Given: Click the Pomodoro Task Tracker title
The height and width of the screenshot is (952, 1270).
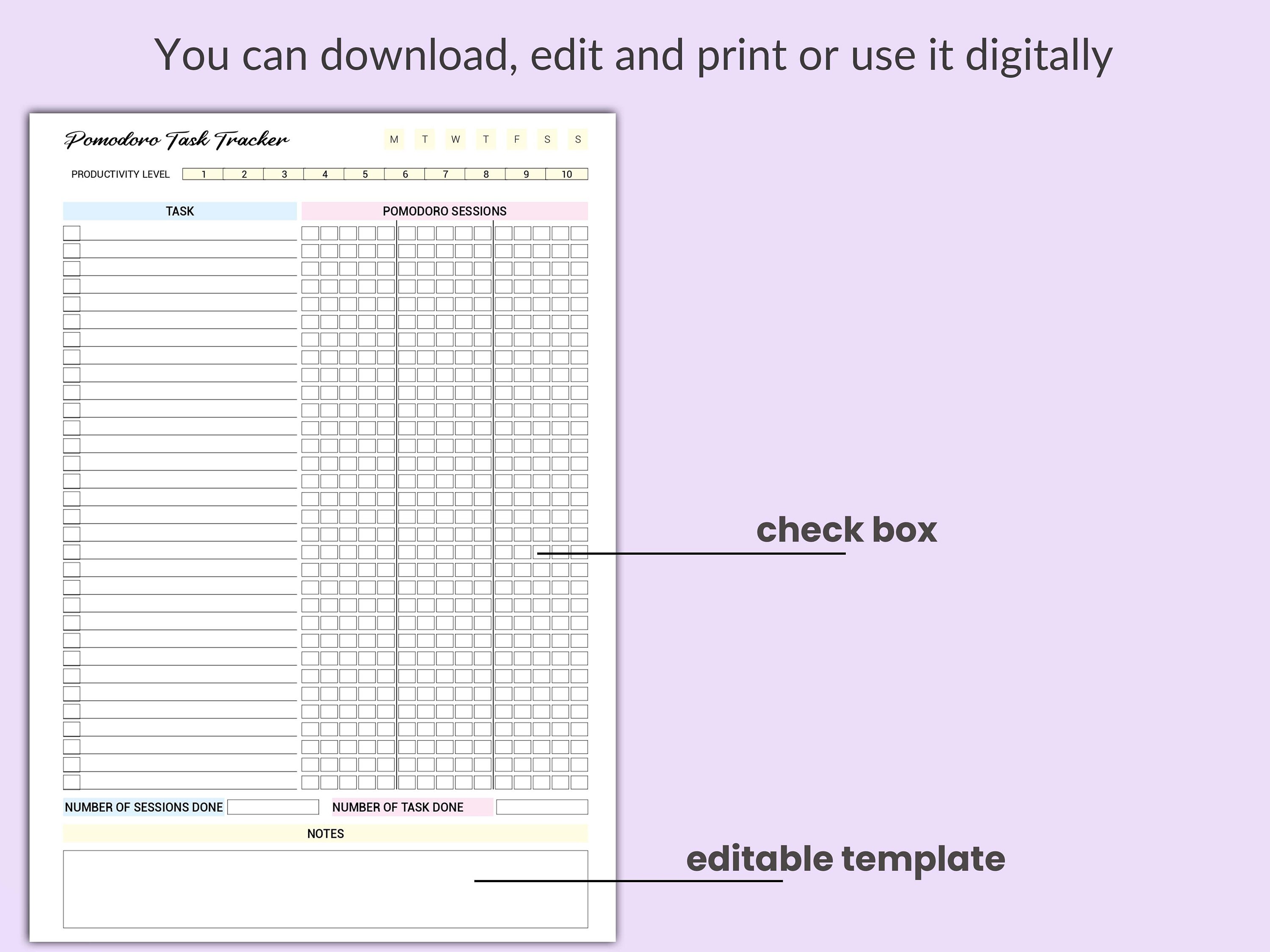Looking at the screenshot, I should click(x=177, y=139).
